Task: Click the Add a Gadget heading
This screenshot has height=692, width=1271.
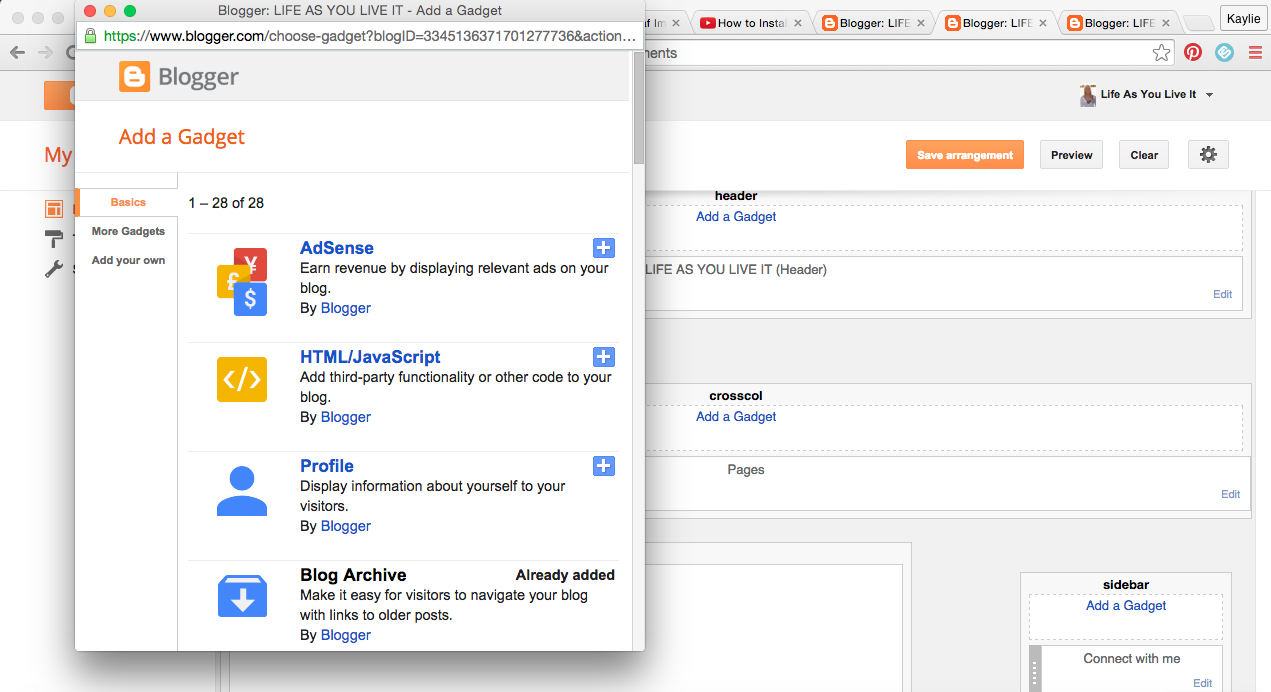Action: (182, 137)
